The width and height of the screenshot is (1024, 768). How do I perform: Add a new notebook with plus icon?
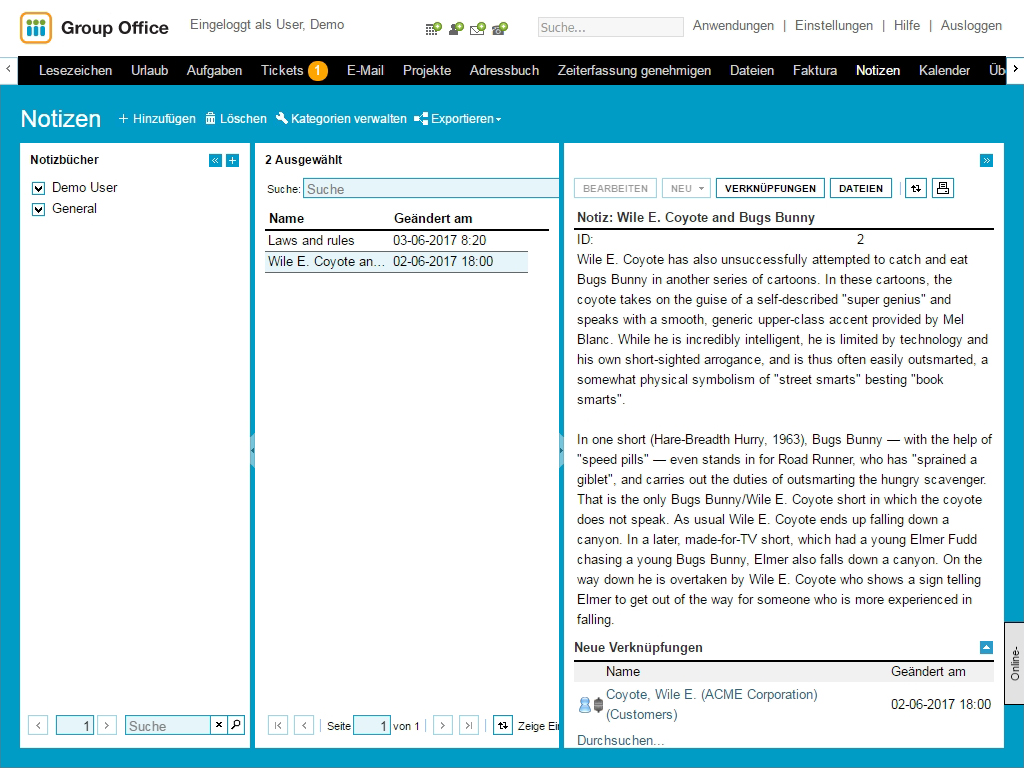232,160
